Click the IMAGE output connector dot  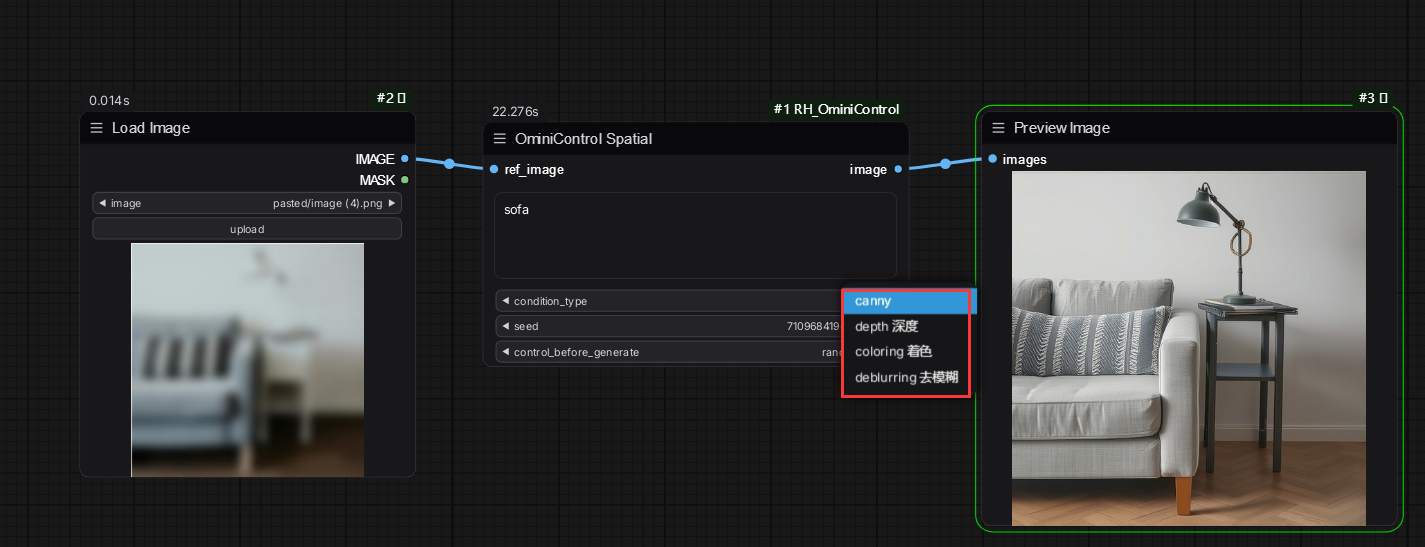[x=404, y=159]
